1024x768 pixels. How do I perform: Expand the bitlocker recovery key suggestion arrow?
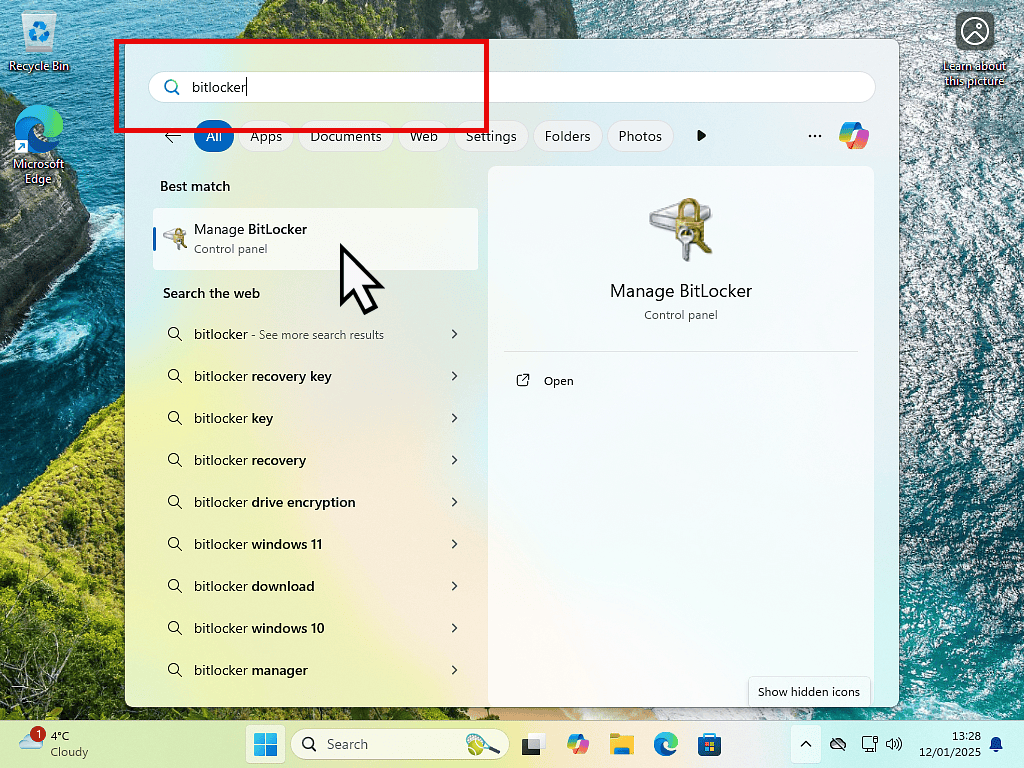(454, 376)
